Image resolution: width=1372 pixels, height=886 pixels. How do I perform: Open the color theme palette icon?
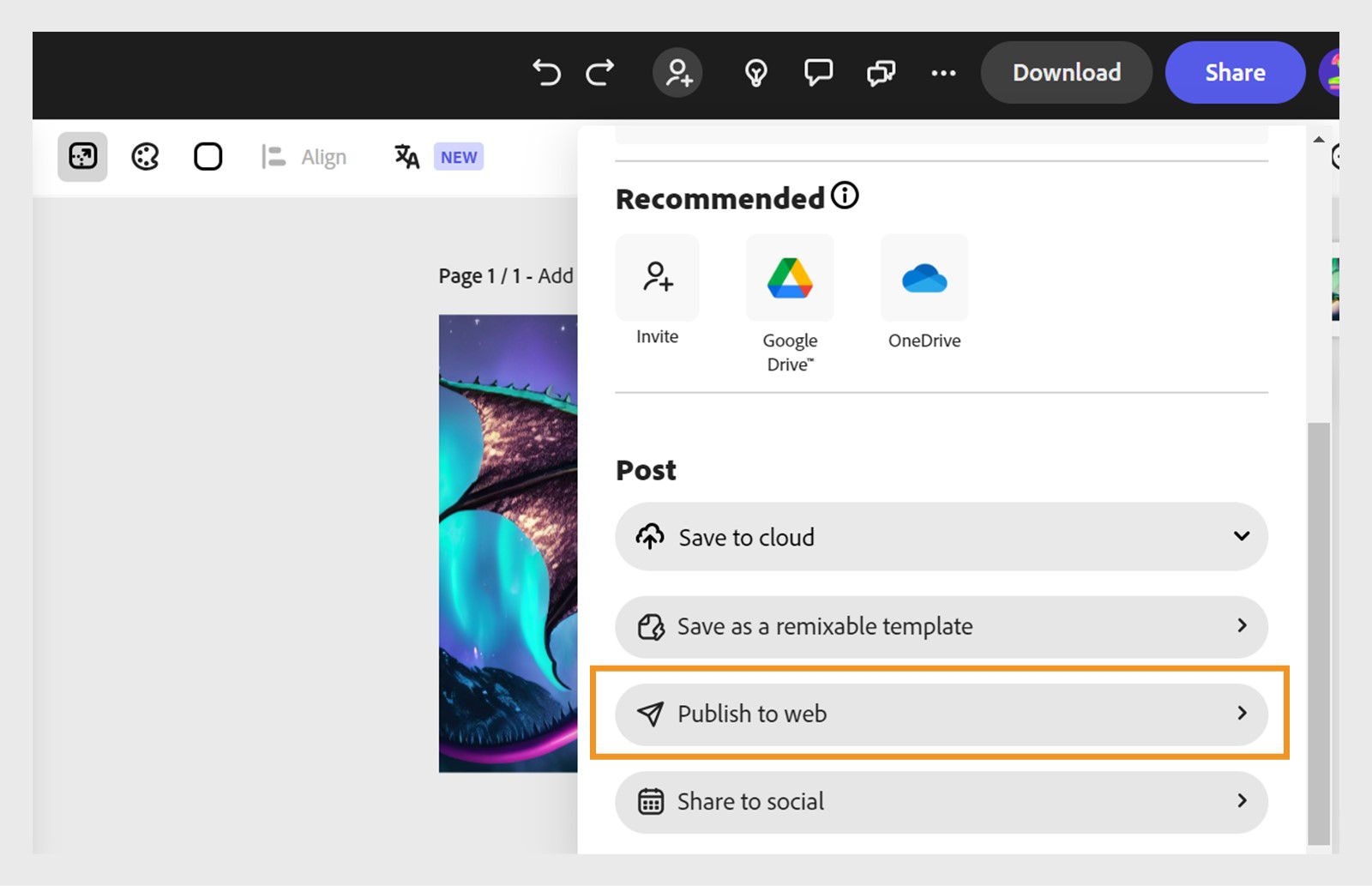point(144,156)
